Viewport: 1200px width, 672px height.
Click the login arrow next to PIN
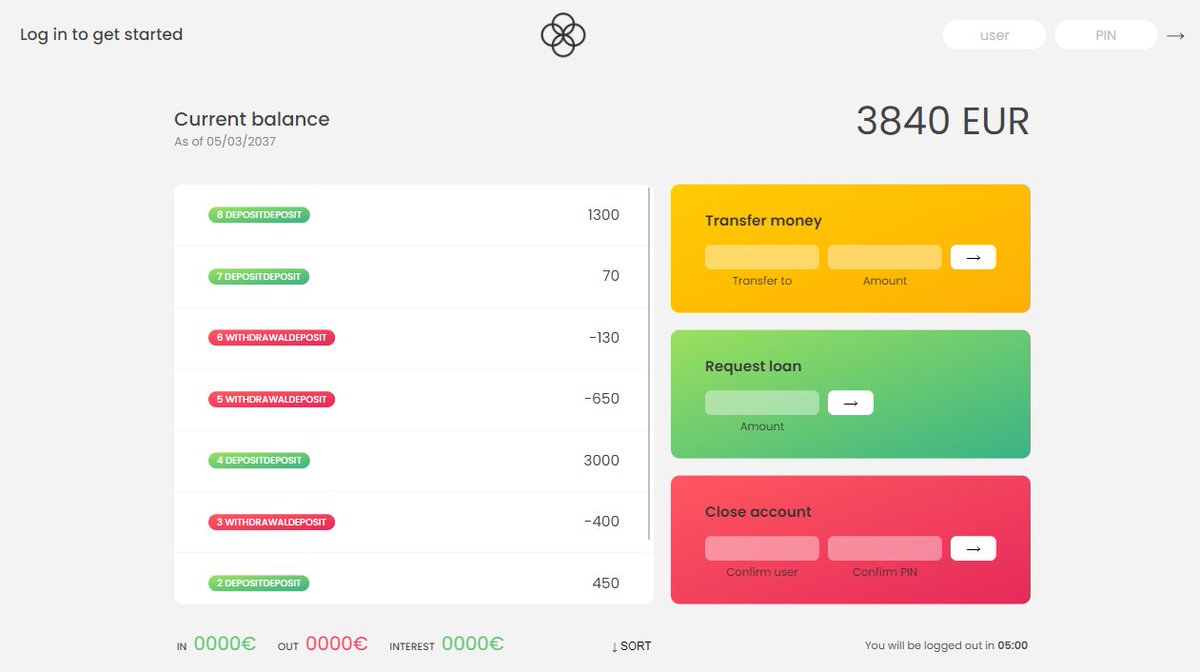click(x=1175, y=35)
